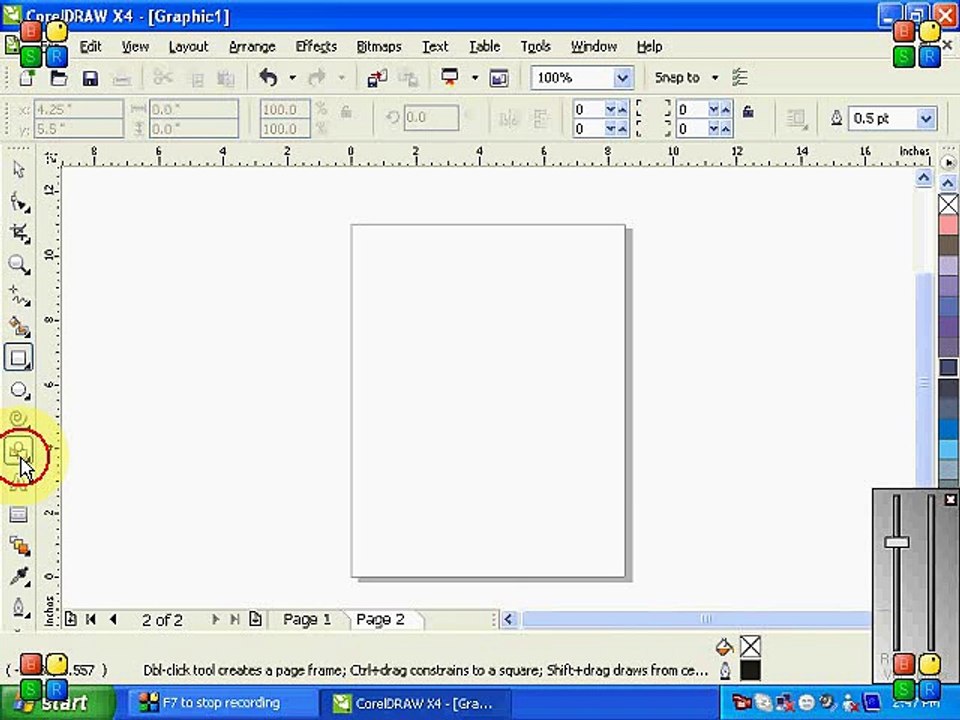Click the horizontal scrollbar left arrow
This screenshot has width=960, height=720.
point(508,620)
